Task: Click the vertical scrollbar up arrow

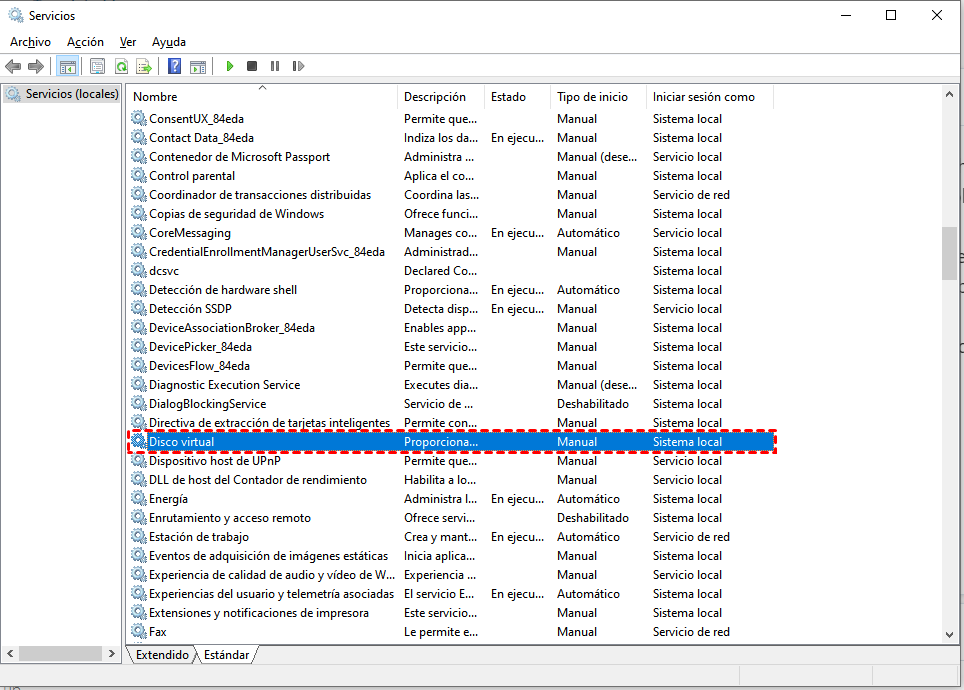Action: pos(949,94)
